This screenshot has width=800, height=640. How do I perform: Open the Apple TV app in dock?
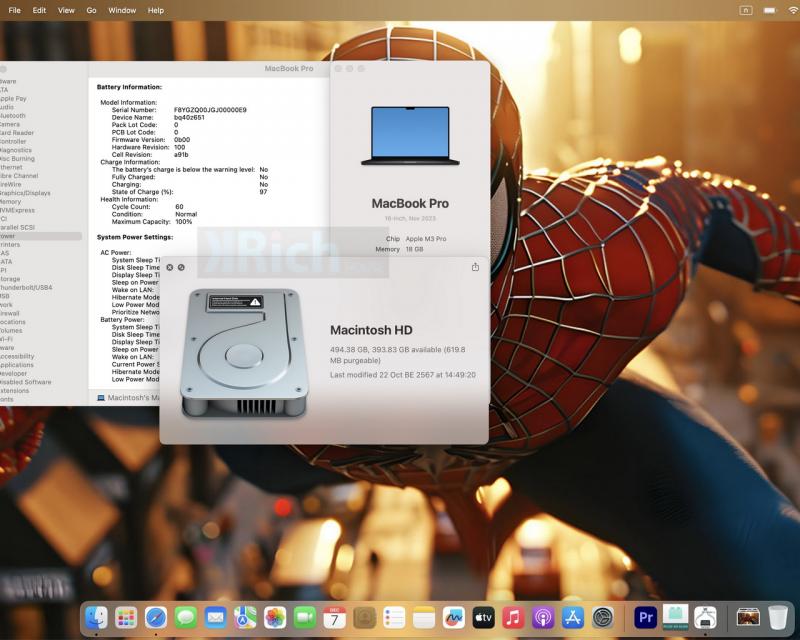(x=483, y=618)
